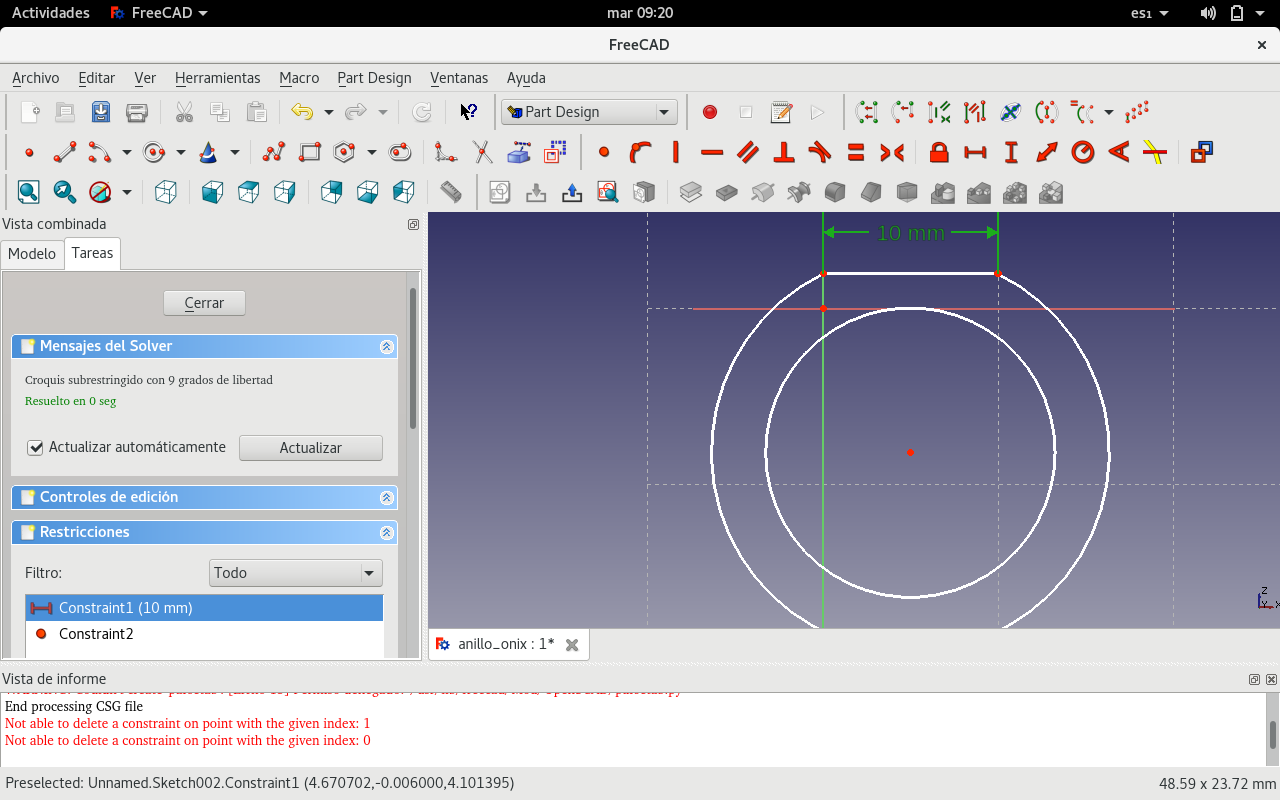Image resolution: width=1280 pixels, height=800 pixels.
Task: Collapse the Mensajes del Solver section
Action: [x=386, y=346]
